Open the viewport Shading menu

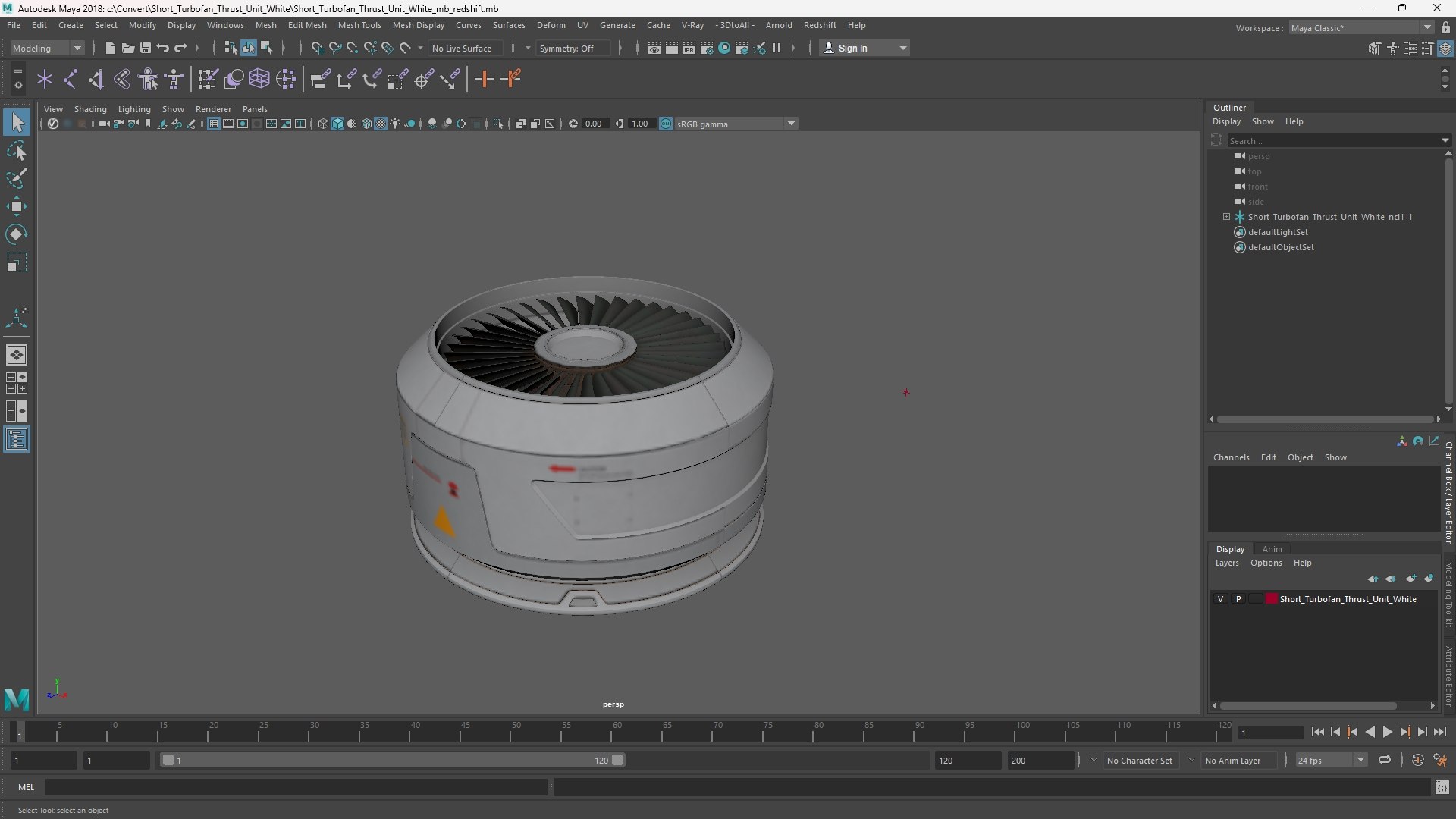90,109
